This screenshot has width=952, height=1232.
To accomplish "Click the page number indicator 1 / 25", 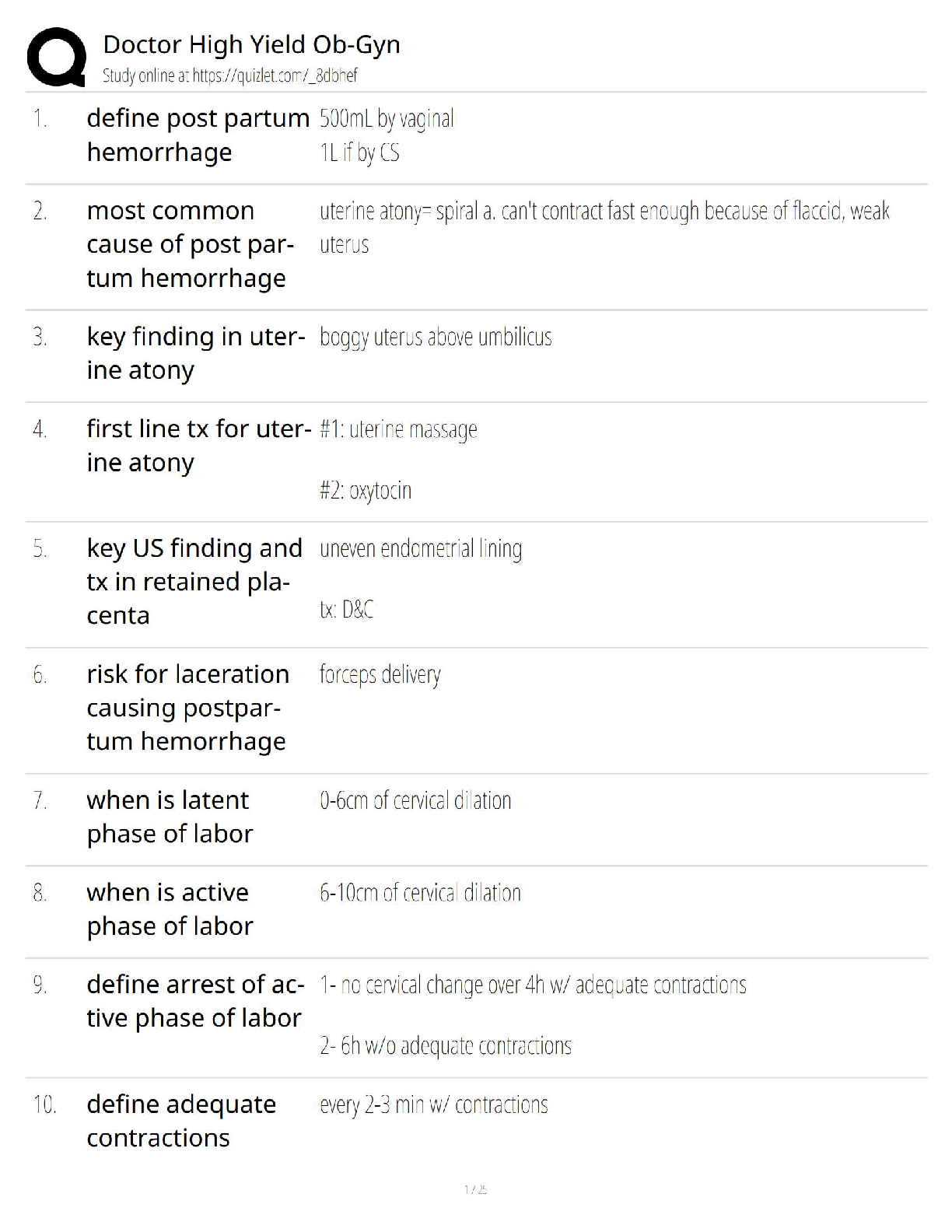I will [475, 1189].
